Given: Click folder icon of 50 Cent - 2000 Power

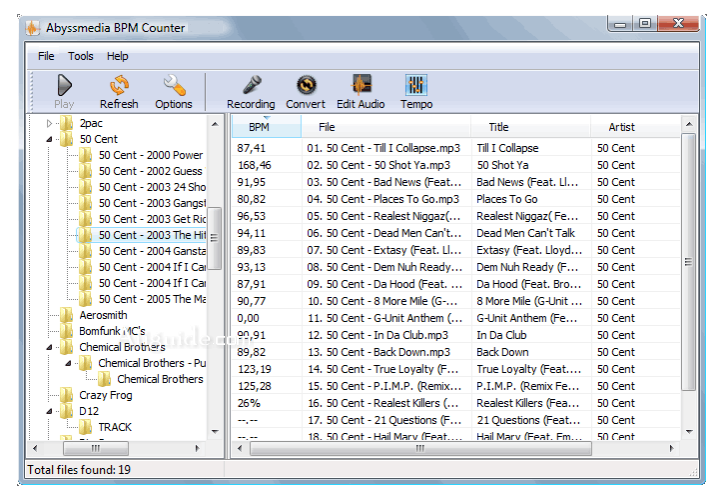Looking at the screenshot, I should coord(86,155).
